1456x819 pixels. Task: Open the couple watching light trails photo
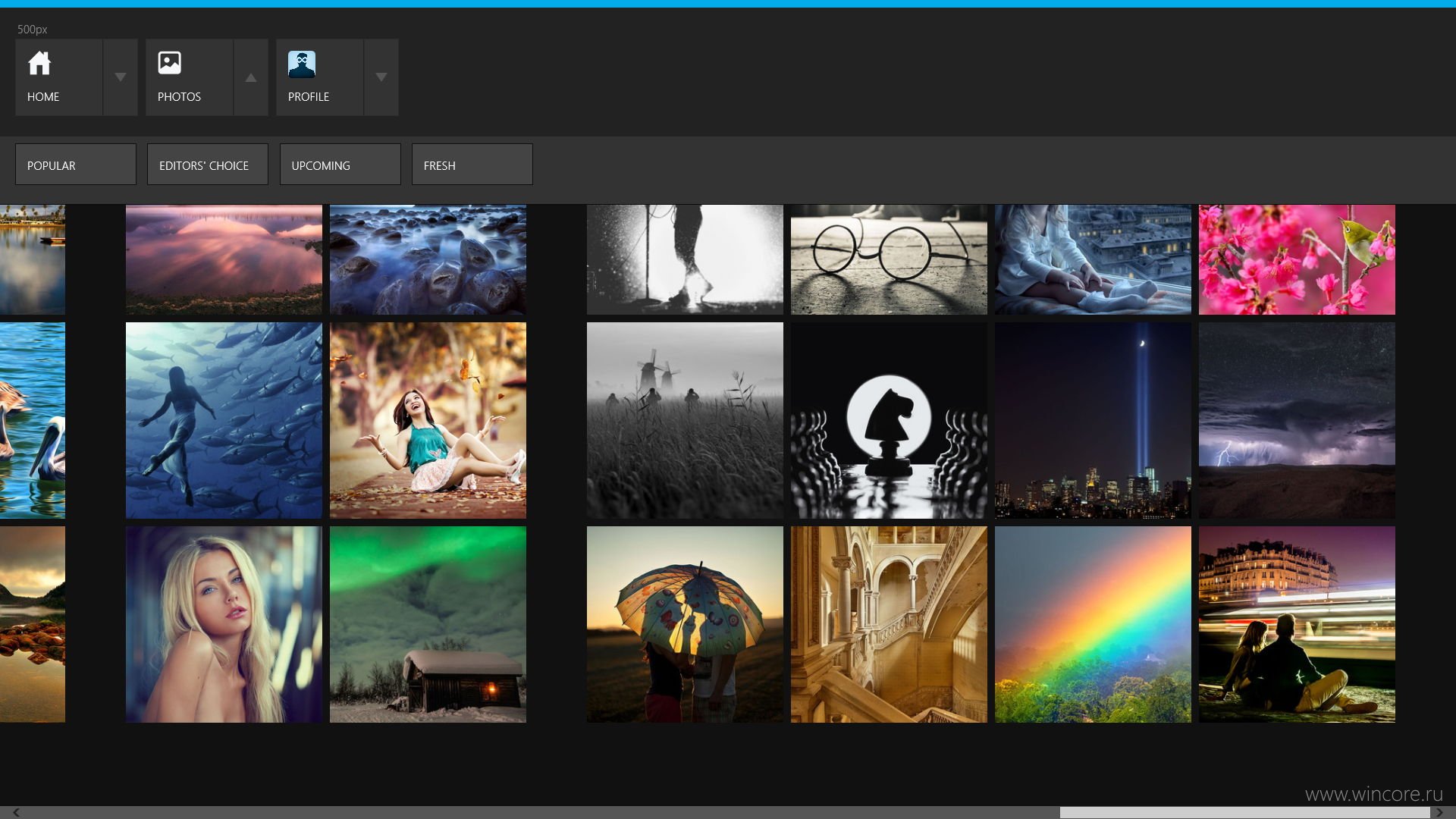(x=1297, y=625)
